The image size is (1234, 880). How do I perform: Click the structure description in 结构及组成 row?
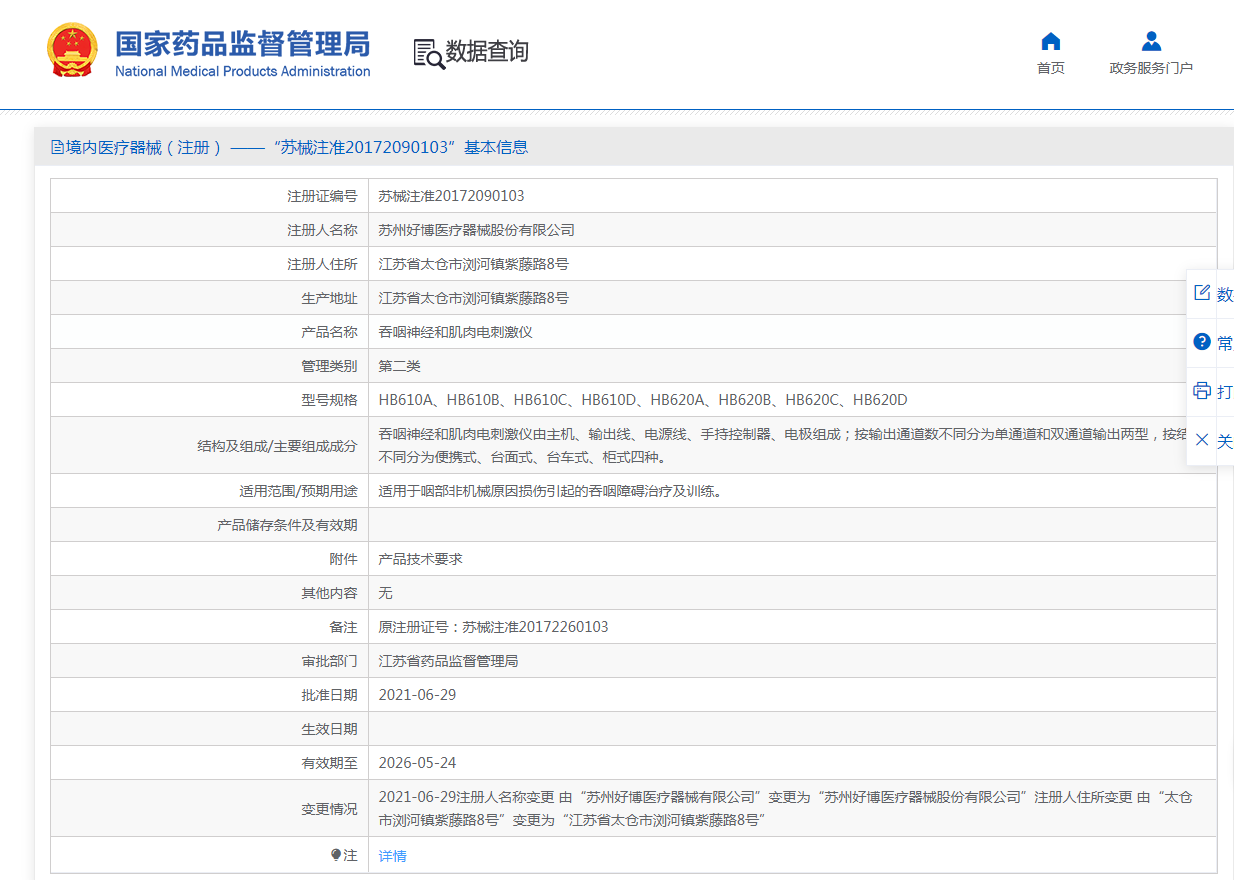(782, 446)
